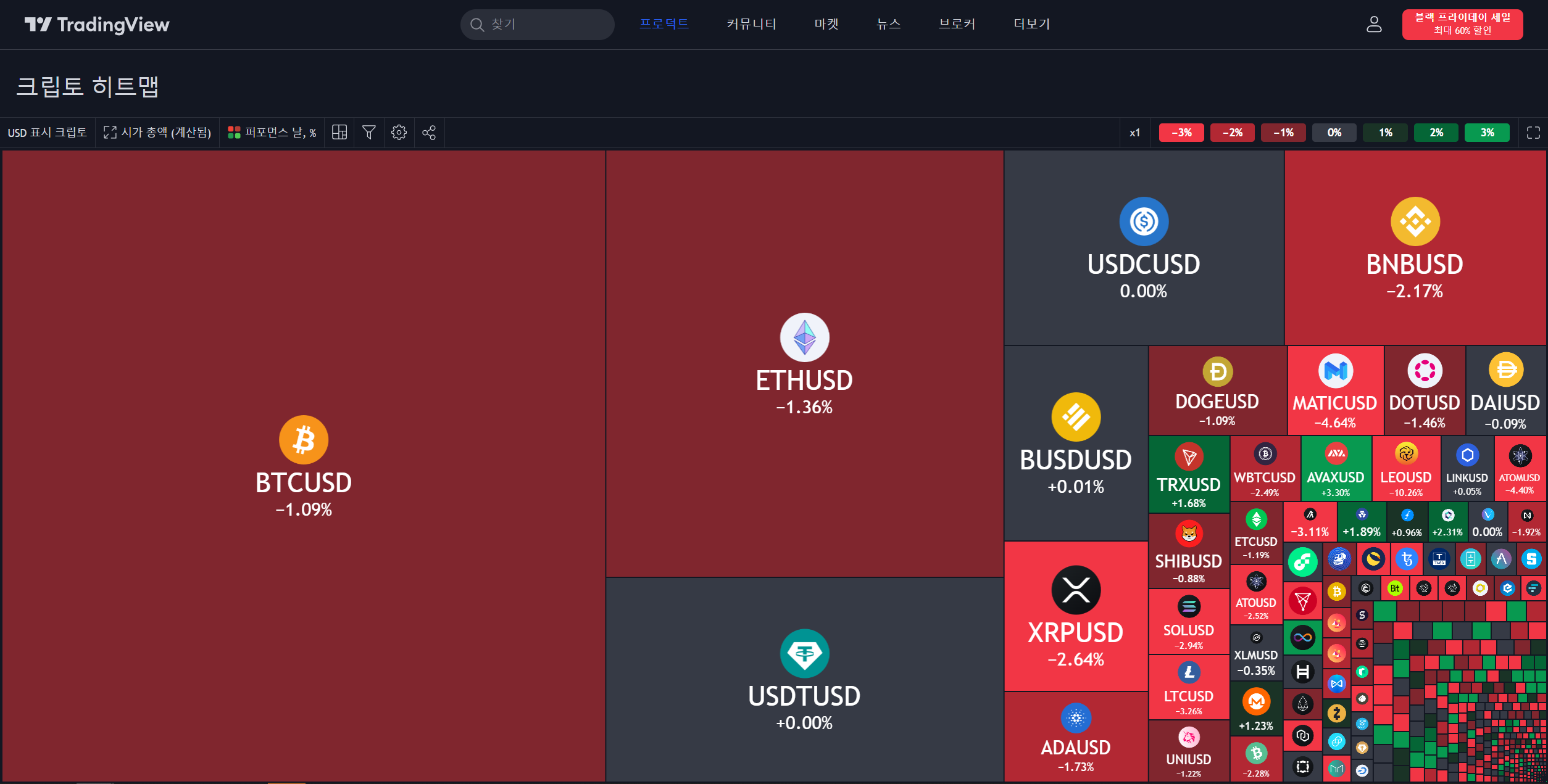The height and width of the screenshot is (784, 1548).
Task: Click the USDTUSD Tether icon
Action: click(805, 653)
